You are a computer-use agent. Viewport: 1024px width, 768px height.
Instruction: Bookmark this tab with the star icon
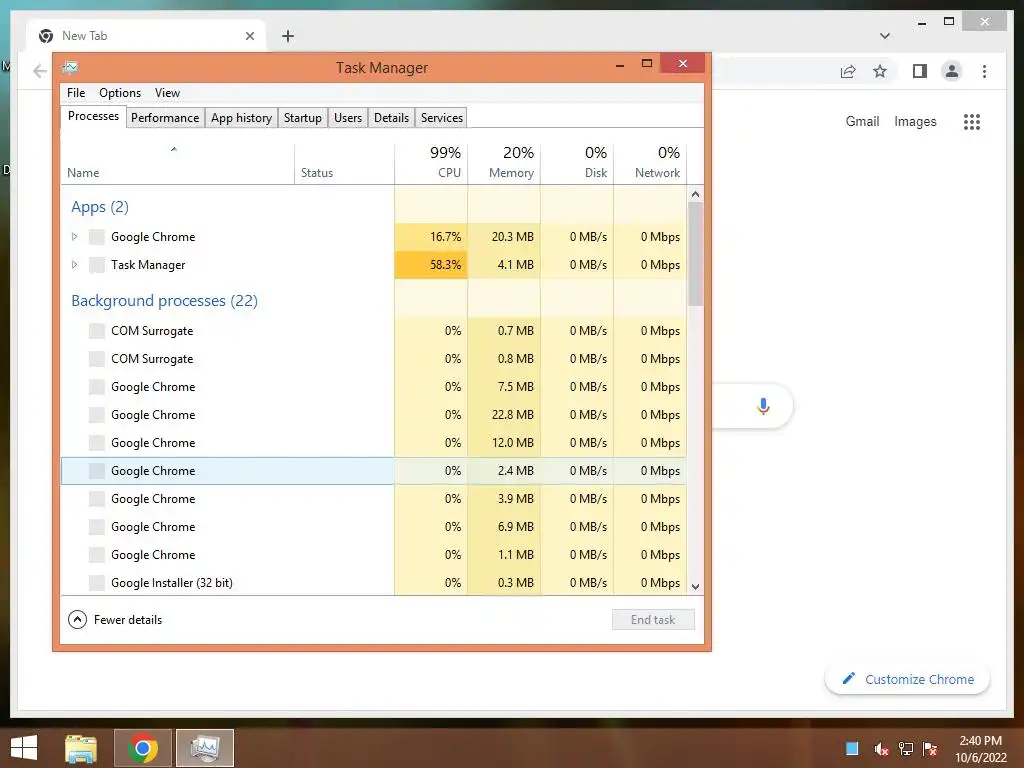point(880,71)
